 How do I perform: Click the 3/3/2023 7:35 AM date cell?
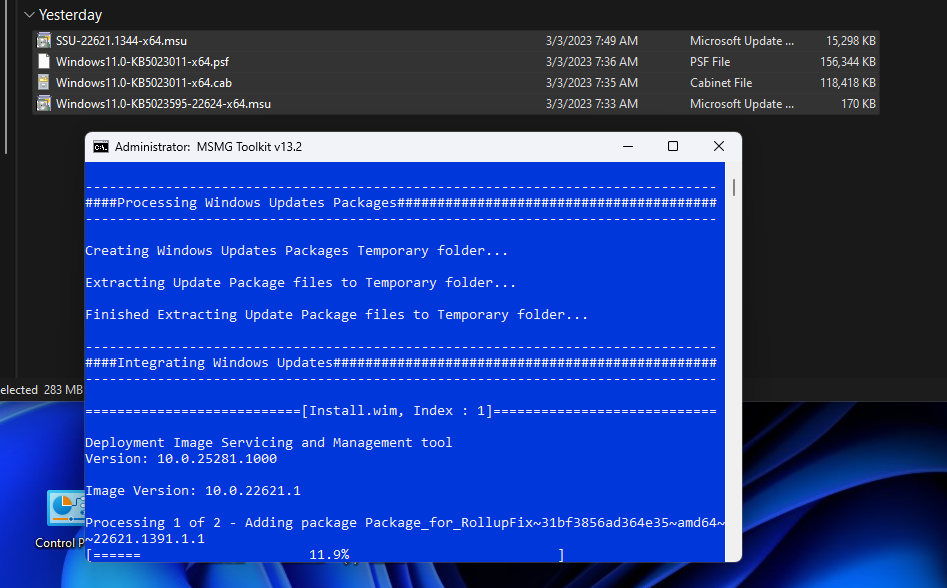pos(592,83)
